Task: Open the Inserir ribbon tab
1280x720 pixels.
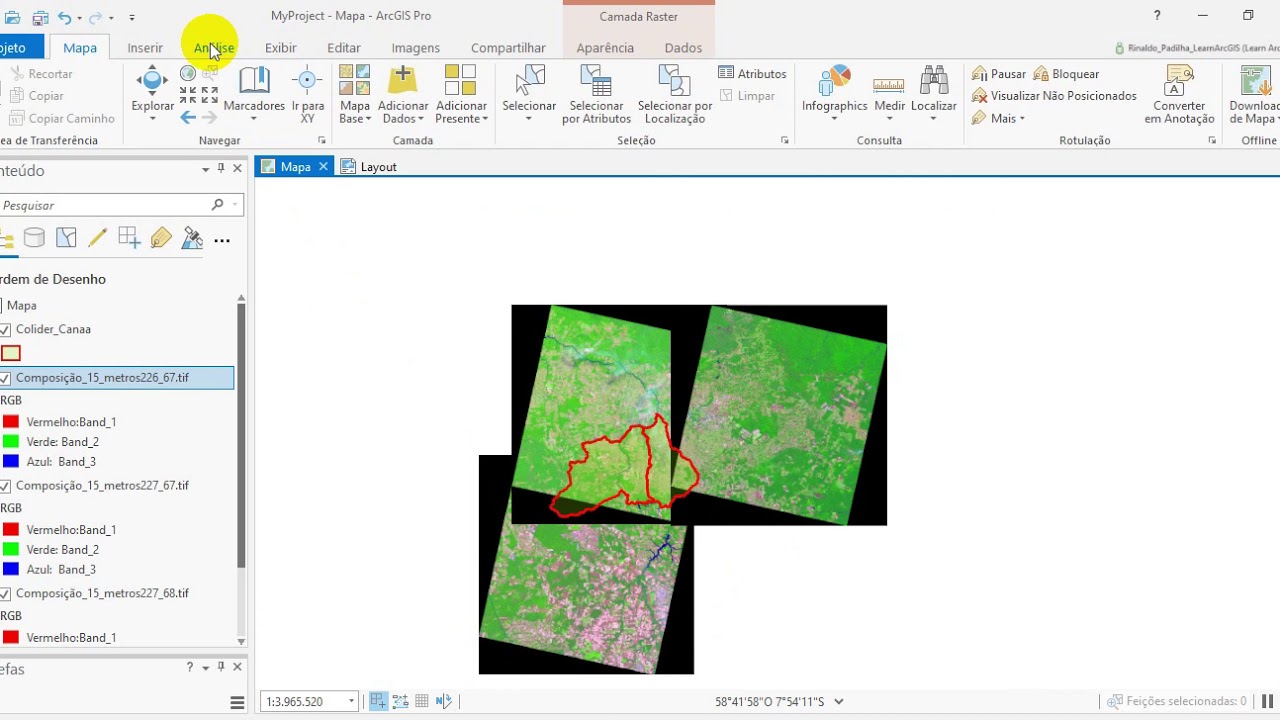Action: (x=145, y=48)
